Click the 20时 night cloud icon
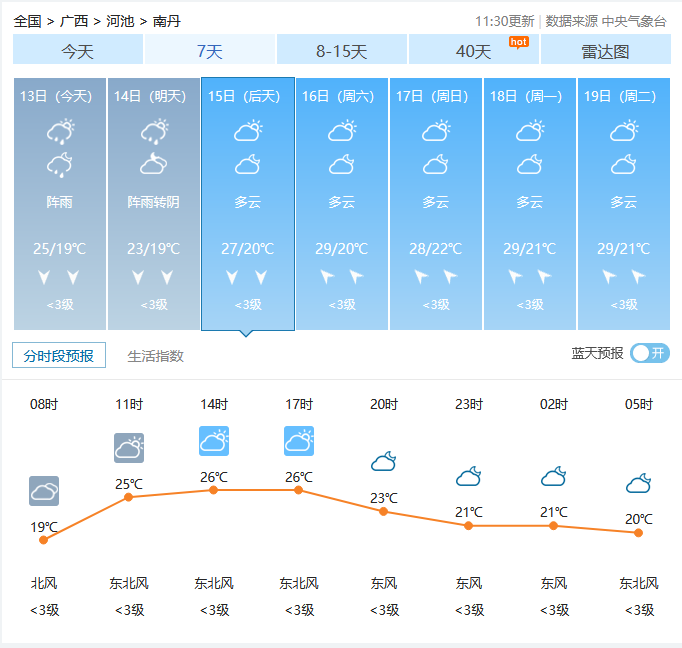682x648 pixels. (384, 461)
